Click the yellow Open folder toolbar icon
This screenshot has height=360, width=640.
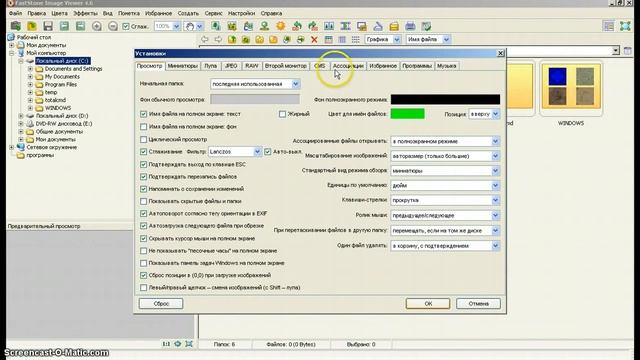(x=32, y=26)
